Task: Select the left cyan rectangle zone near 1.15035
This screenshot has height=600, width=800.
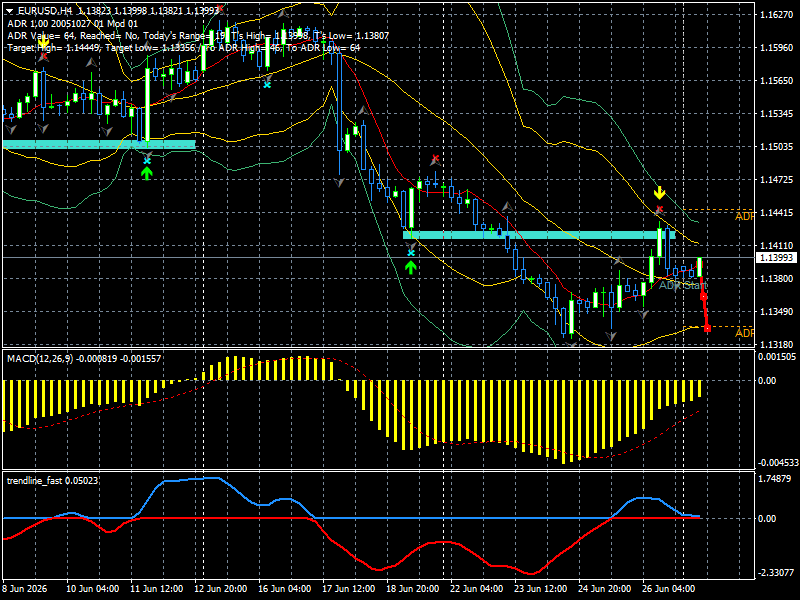Action: point(99,144)
